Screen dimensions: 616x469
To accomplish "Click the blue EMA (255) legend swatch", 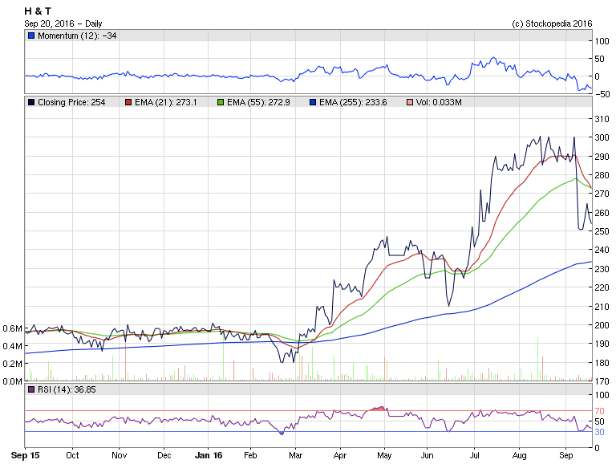I will click(313, 103).
